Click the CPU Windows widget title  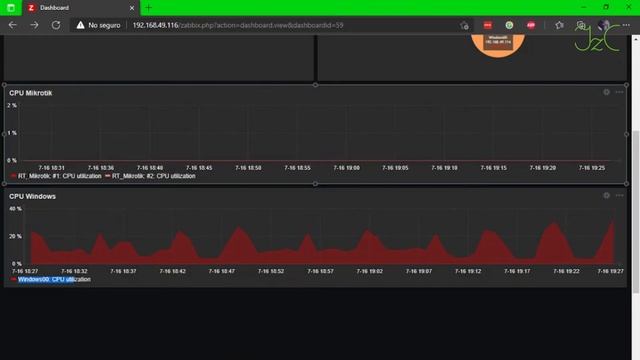point(32,196)
